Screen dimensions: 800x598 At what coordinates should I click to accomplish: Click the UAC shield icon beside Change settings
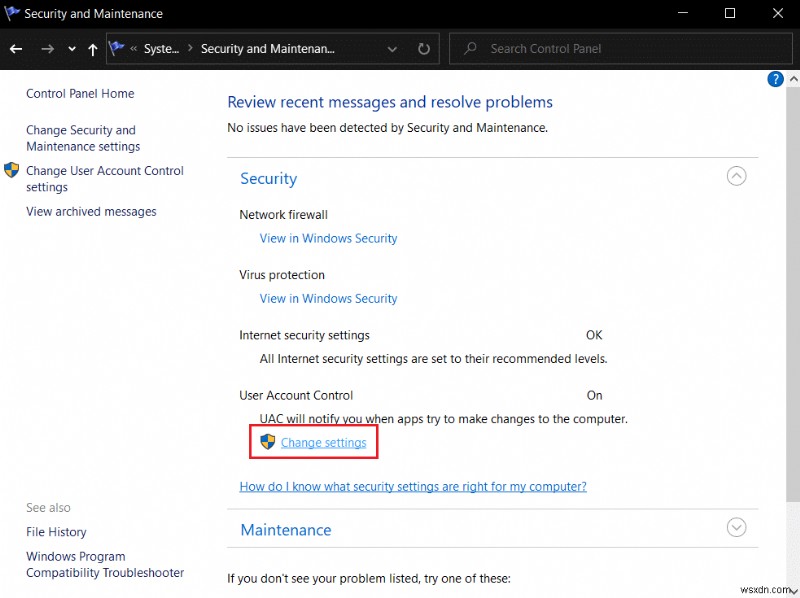pos(267,442)
